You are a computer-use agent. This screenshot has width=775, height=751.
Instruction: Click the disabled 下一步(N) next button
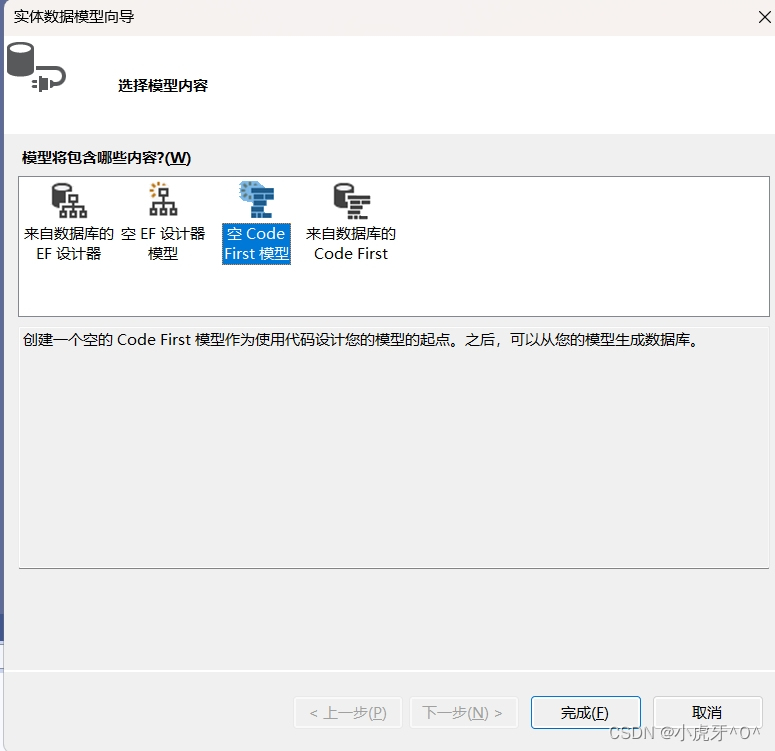click(x=464, y=712)
